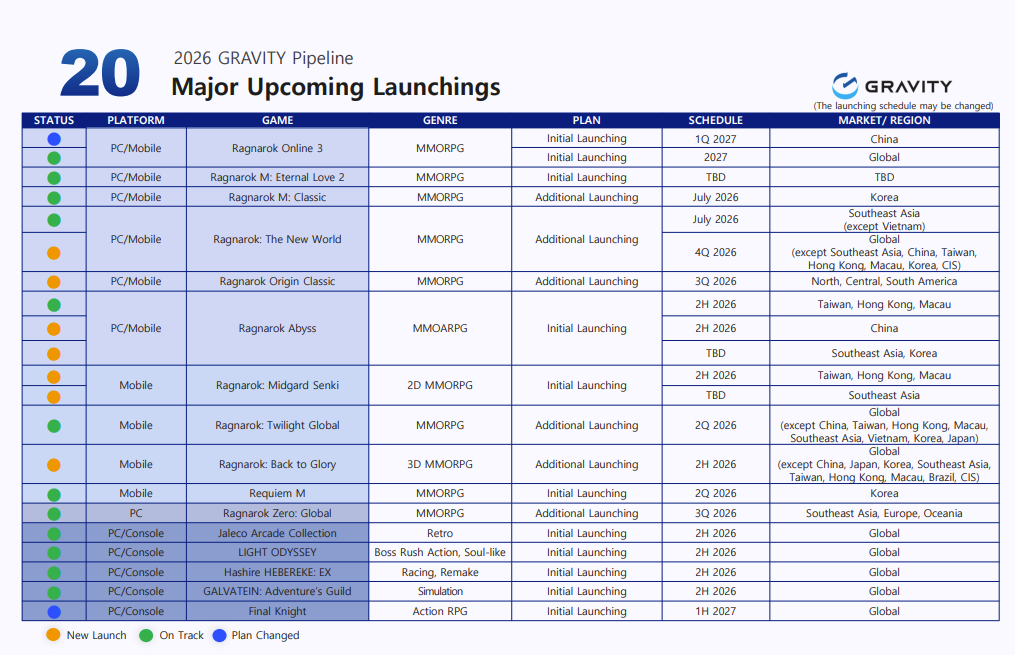
Task: Click orange dot for Ragnarok Abyss China row
Action: pyautogui.click(x=54, y=329)
